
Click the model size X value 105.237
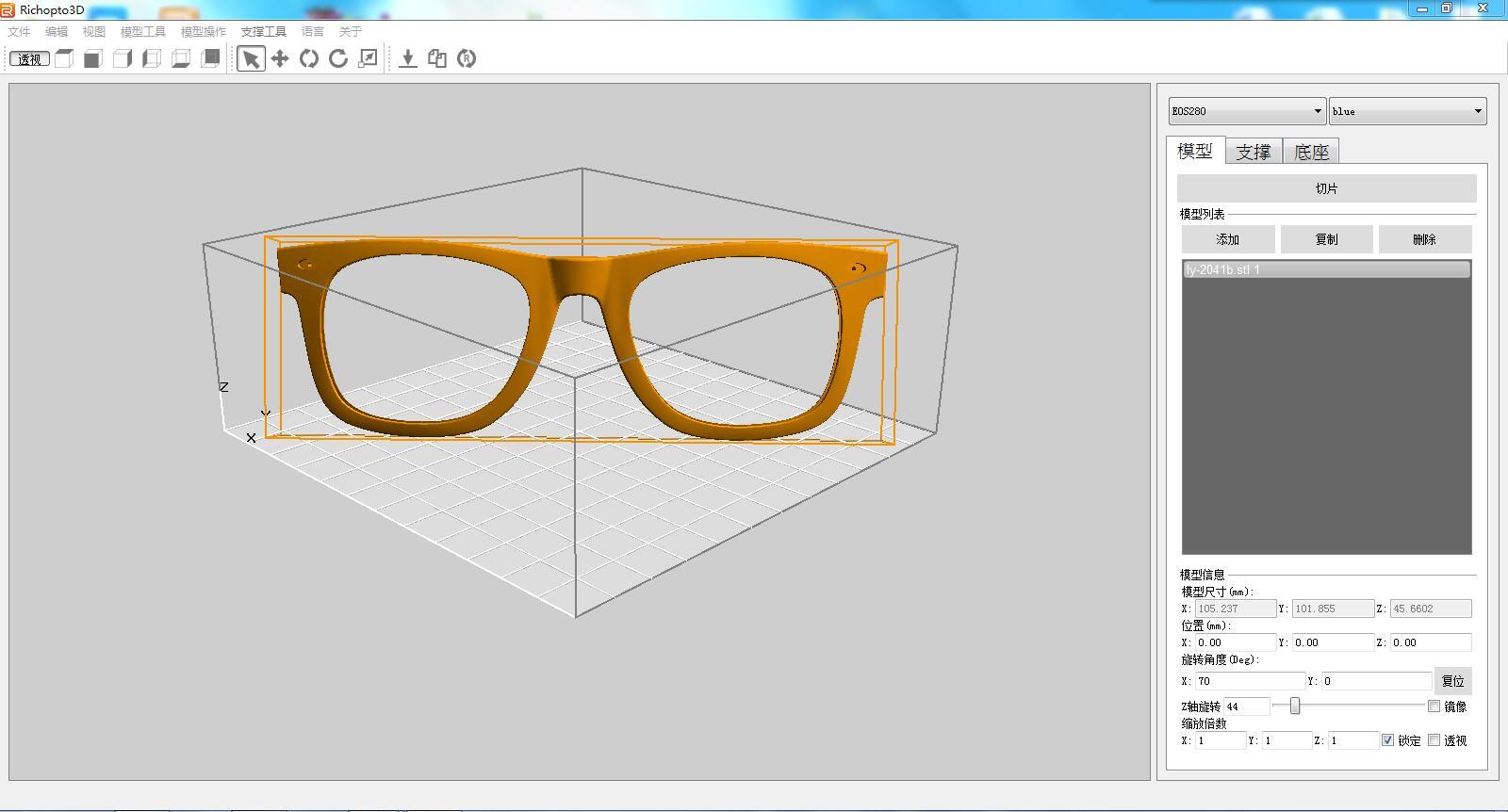[1235, 609]
